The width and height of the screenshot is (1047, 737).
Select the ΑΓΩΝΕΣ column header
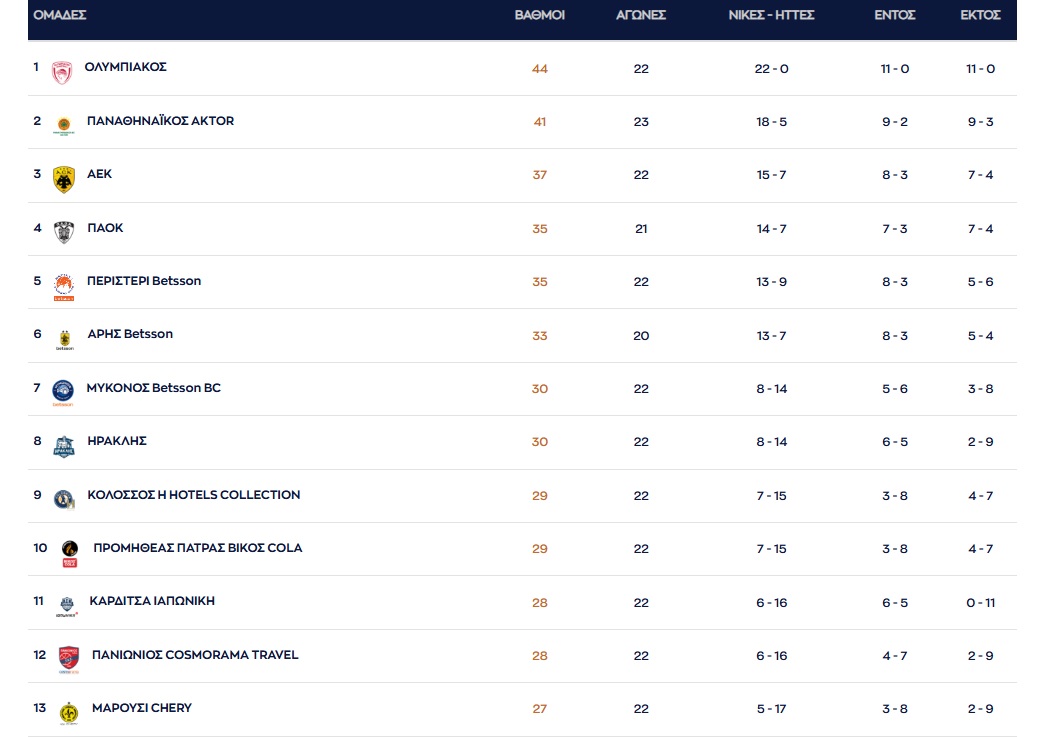click(x=641, y=15)
